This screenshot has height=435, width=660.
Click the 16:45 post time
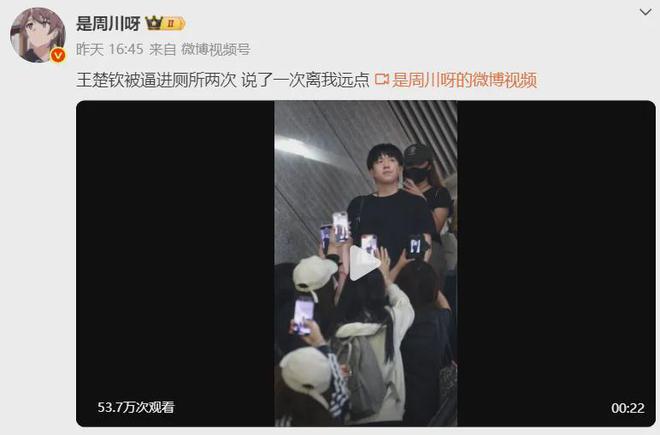click(125, 49)
